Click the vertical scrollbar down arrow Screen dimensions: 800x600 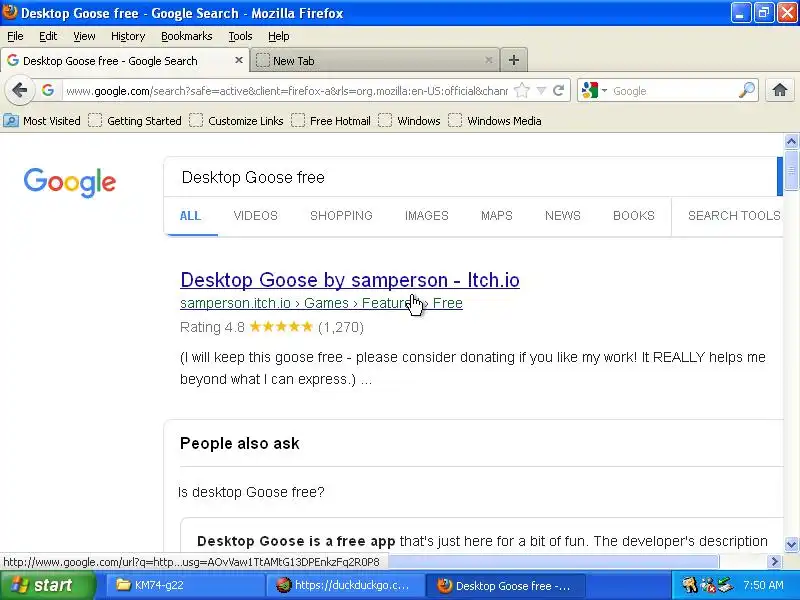pyautogui.click(x=791, y=544)
